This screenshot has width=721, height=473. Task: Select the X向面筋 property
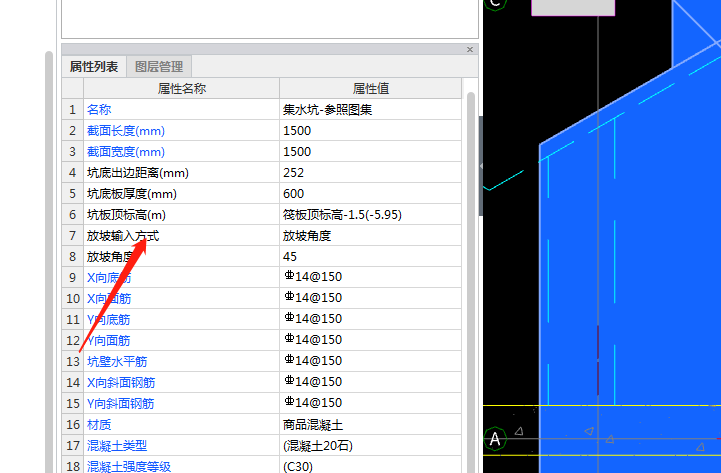click(x=109, y=299)
